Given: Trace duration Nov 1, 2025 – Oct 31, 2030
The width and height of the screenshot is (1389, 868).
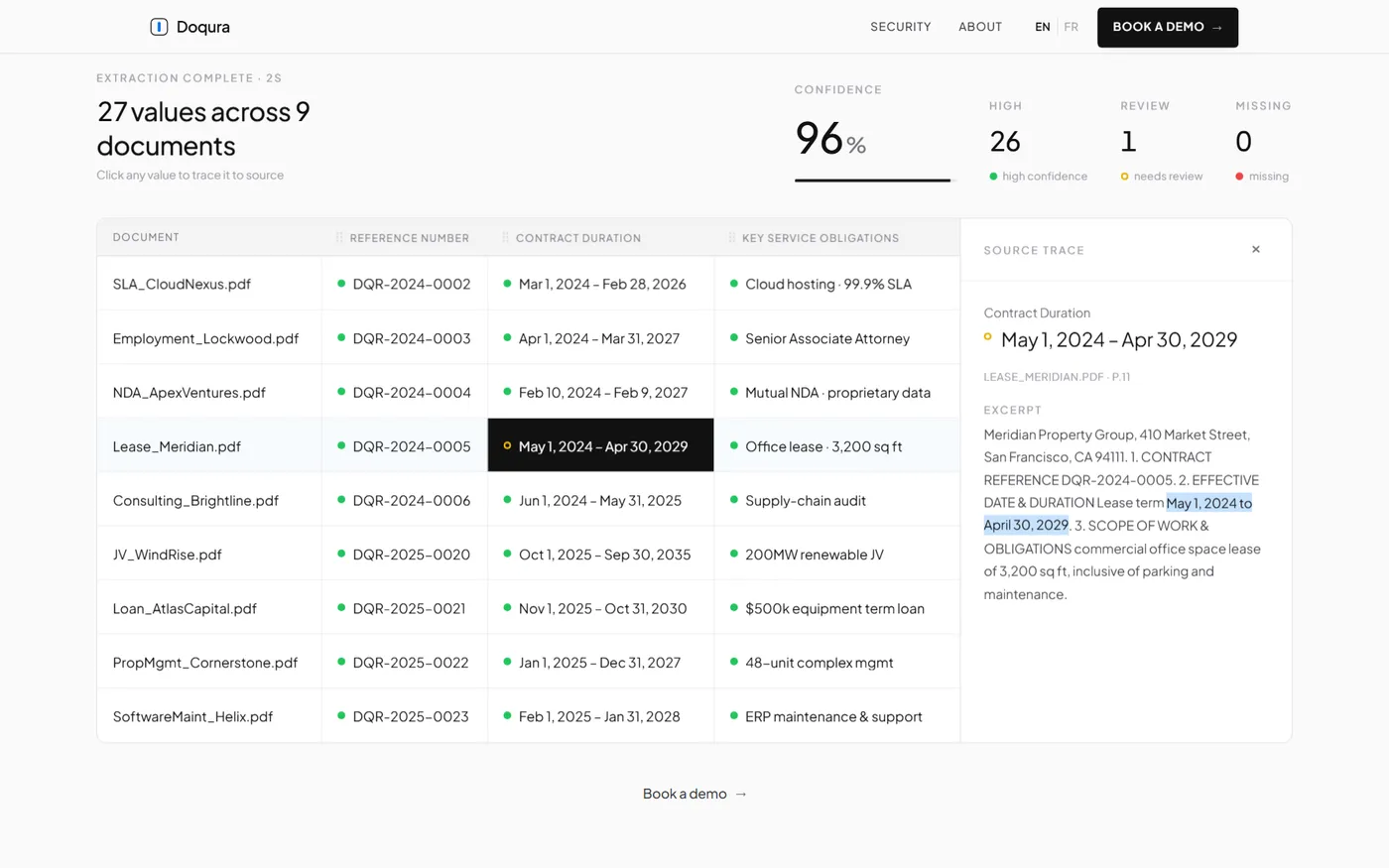Looking at the screenshot, I should pyautogui.click(x=601, y=609).
